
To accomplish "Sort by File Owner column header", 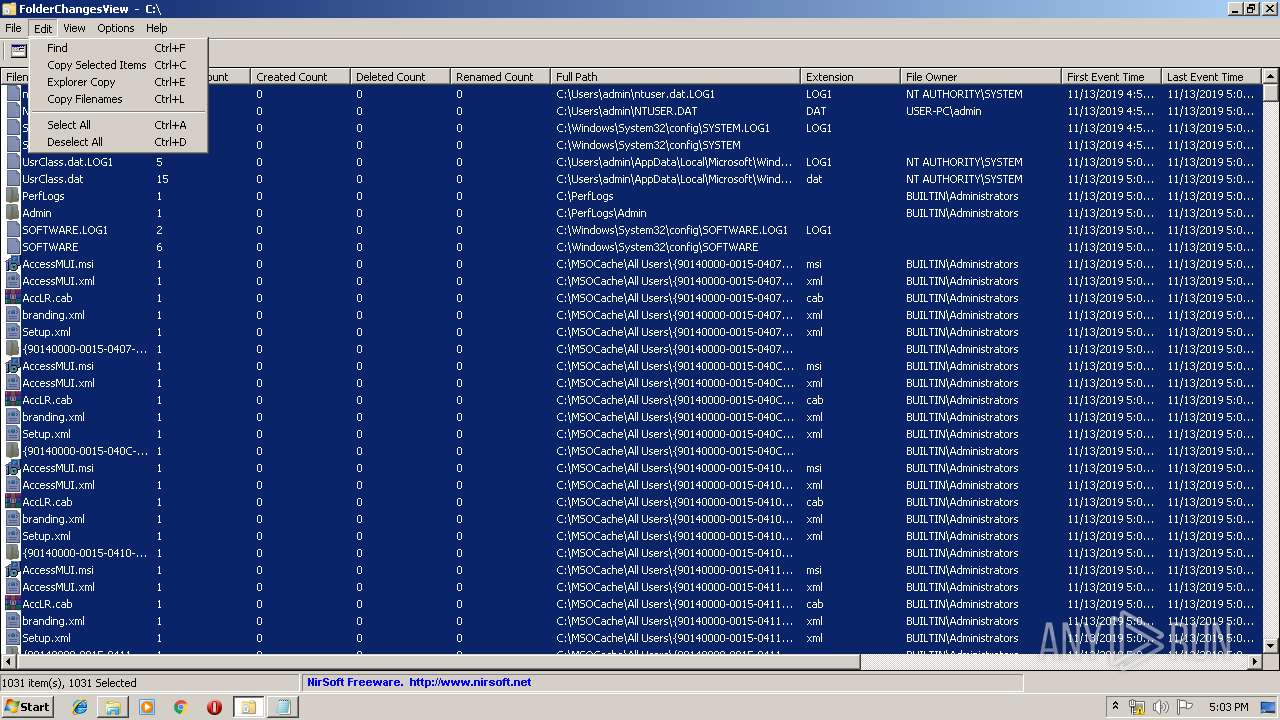I will click(981, 77).
